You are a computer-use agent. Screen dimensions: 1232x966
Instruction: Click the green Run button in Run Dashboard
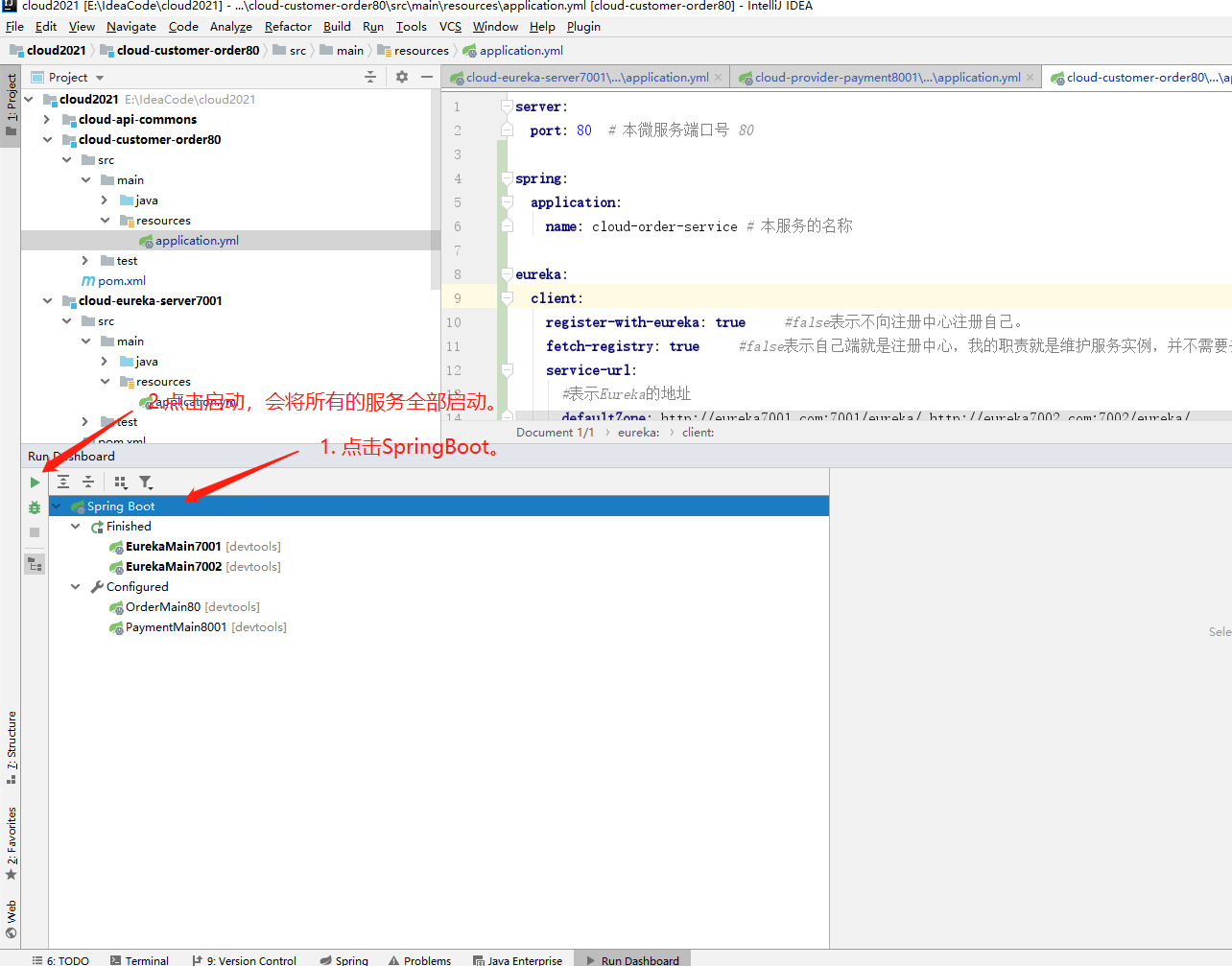pyautogui.click(x=35, y=483)
